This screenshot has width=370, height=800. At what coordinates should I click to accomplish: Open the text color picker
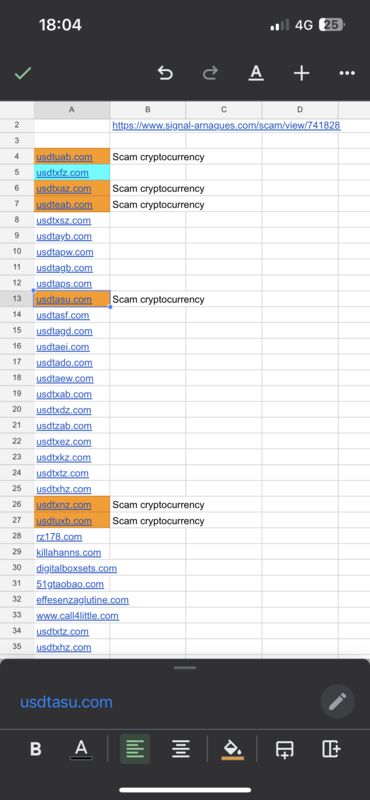(x=81, y=749)
